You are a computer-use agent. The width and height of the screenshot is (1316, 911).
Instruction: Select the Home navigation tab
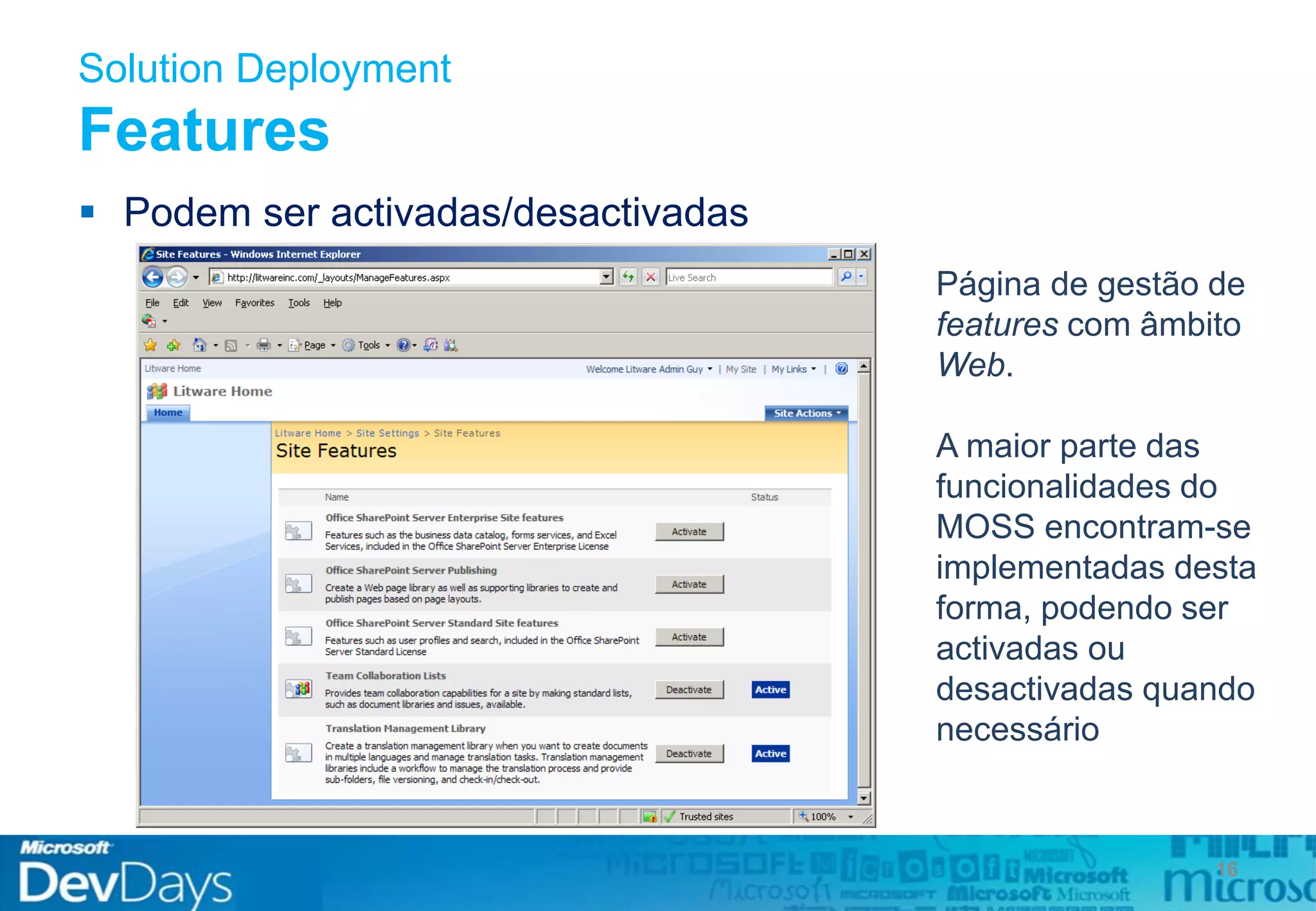coord(168,412)
